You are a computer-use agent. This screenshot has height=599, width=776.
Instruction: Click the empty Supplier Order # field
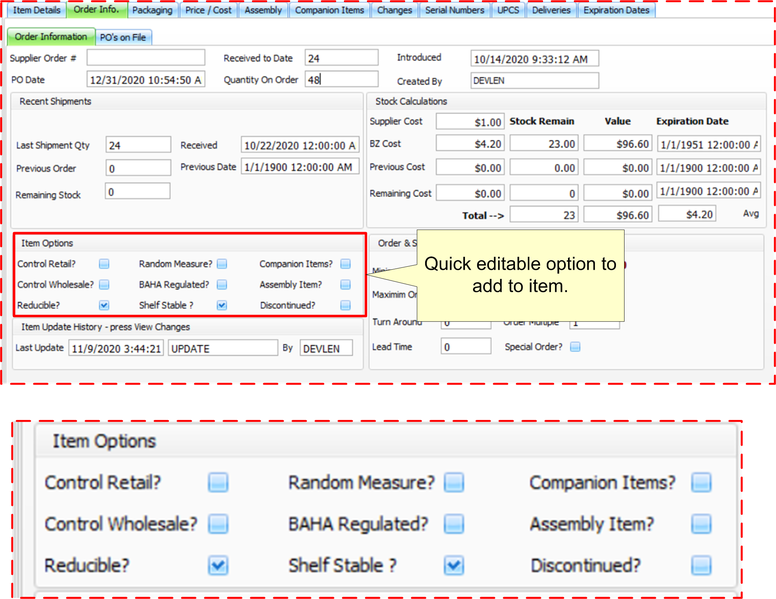146,57
